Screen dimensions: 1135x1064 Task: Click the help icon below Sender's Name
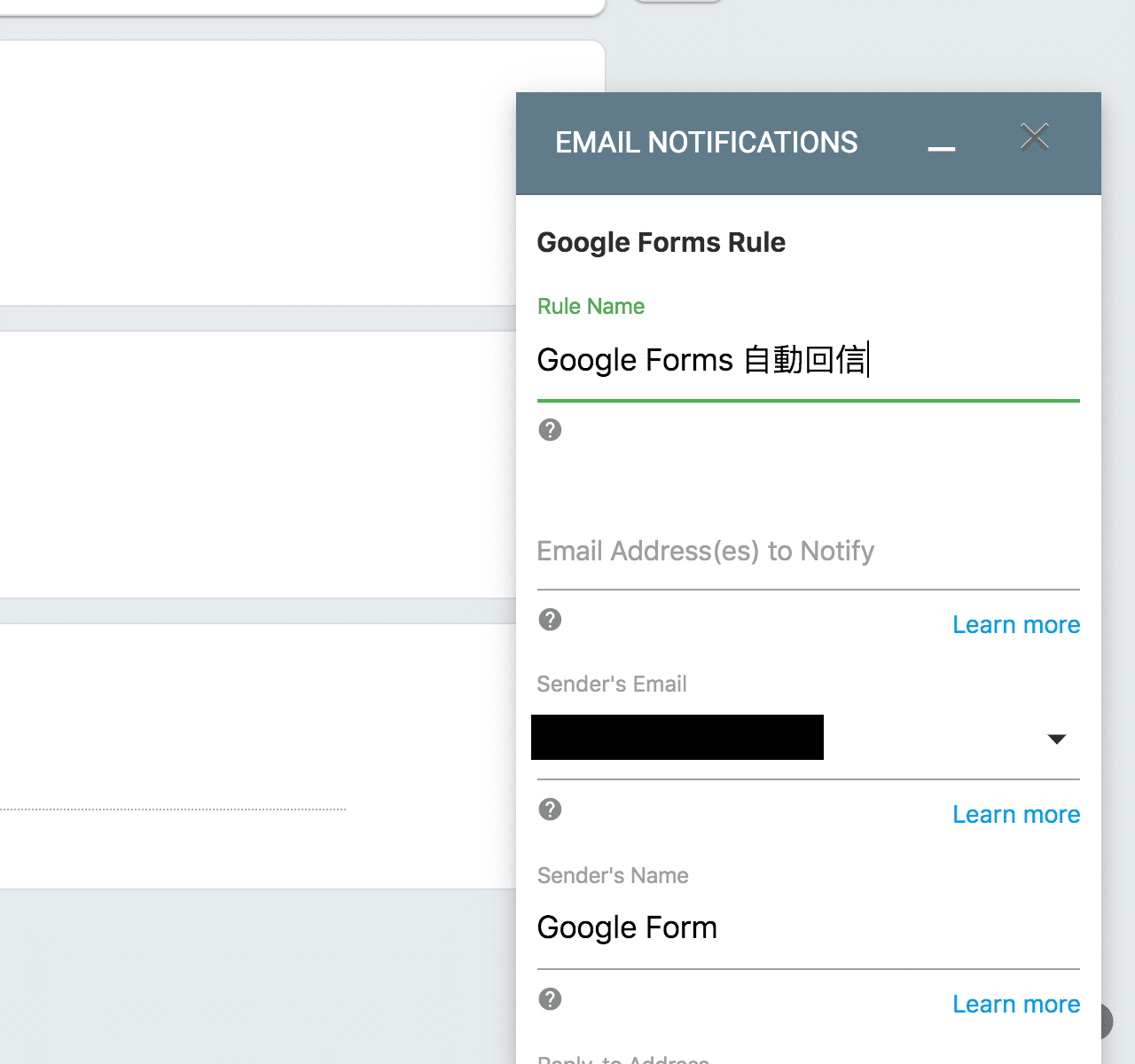tap(550, 999)
